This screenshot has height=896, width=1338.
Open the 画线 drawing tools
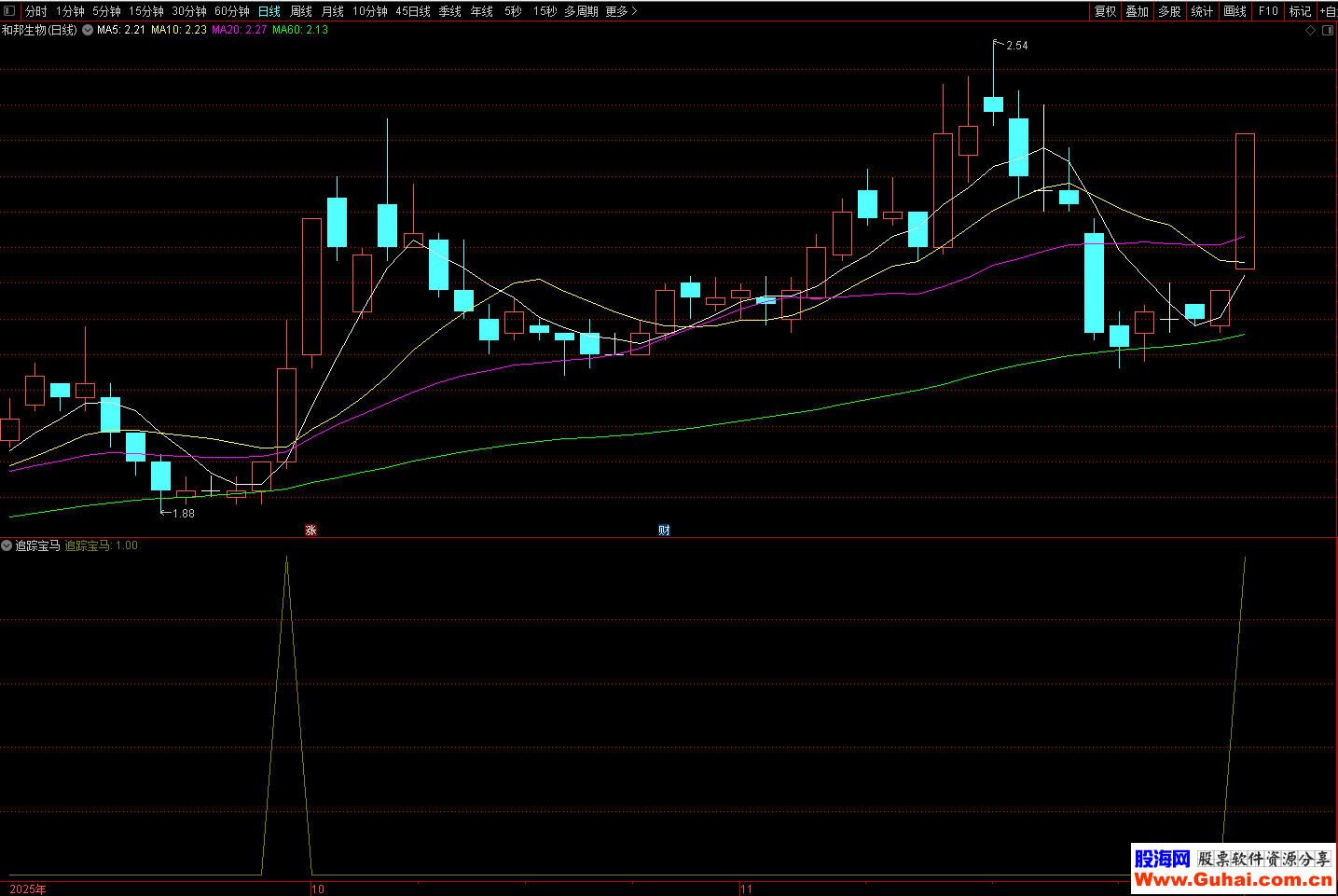(1235, 11)
